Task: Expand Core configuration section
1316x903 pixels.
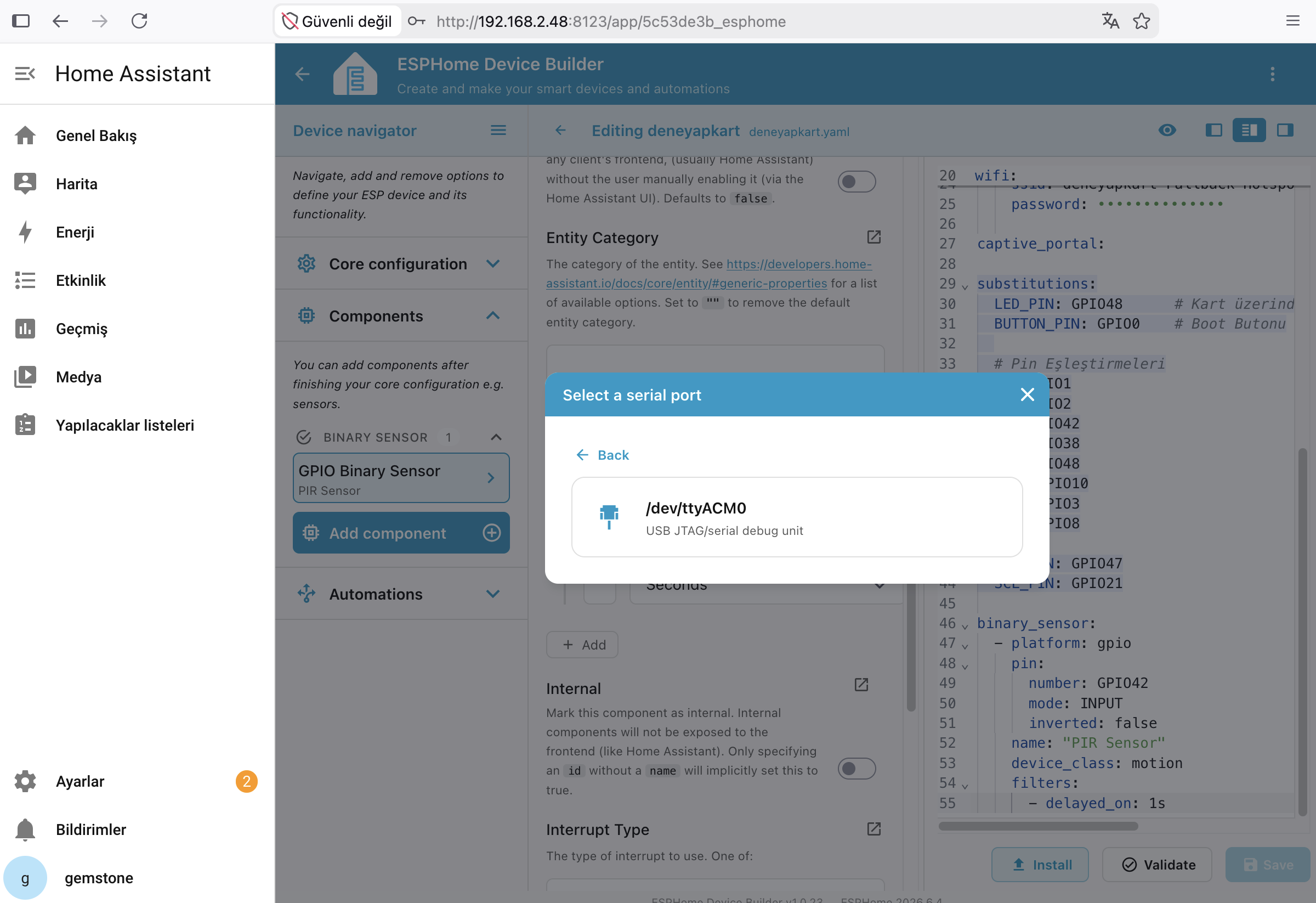Action: [x=401, y=264]
